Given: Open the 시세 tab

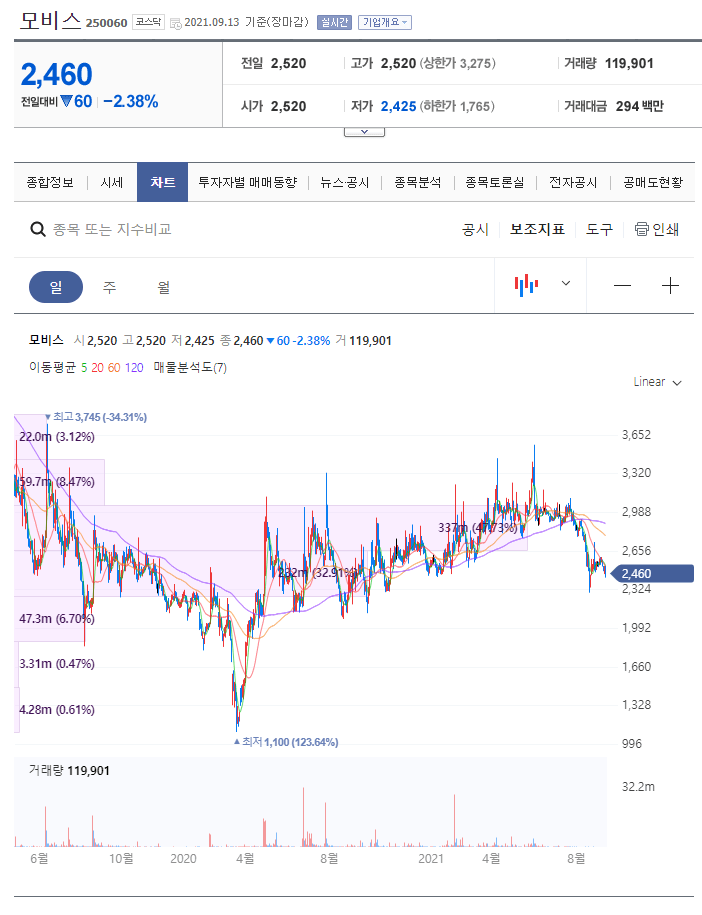Looking at the screenshot, I should pos(112,183).
